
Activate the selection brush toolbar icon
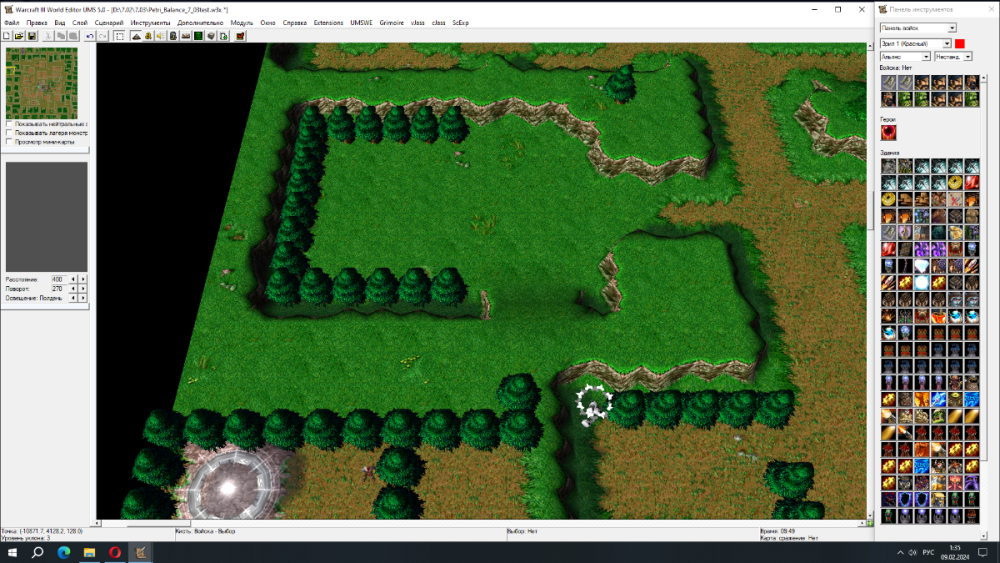pos(119,36)
